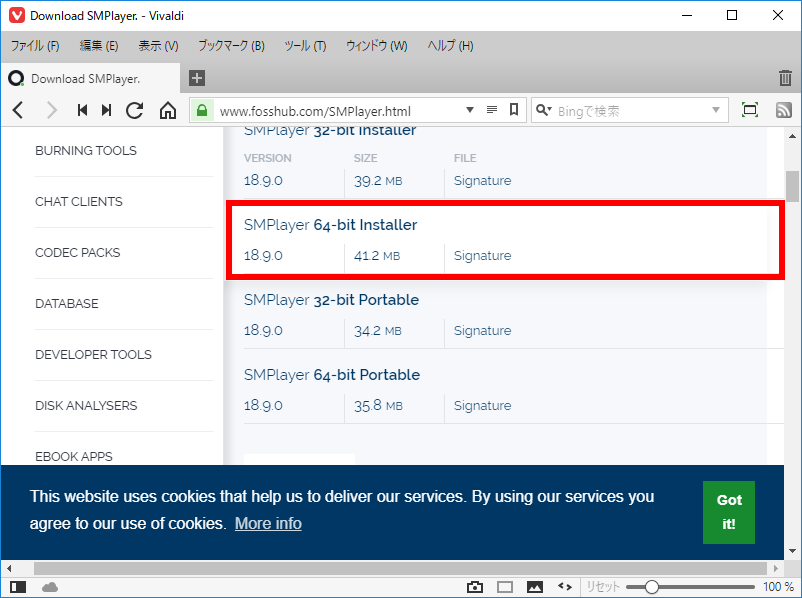Toggle the page capture frame icon in toolbar
802x598 pixels.
[x=750, y=110]
